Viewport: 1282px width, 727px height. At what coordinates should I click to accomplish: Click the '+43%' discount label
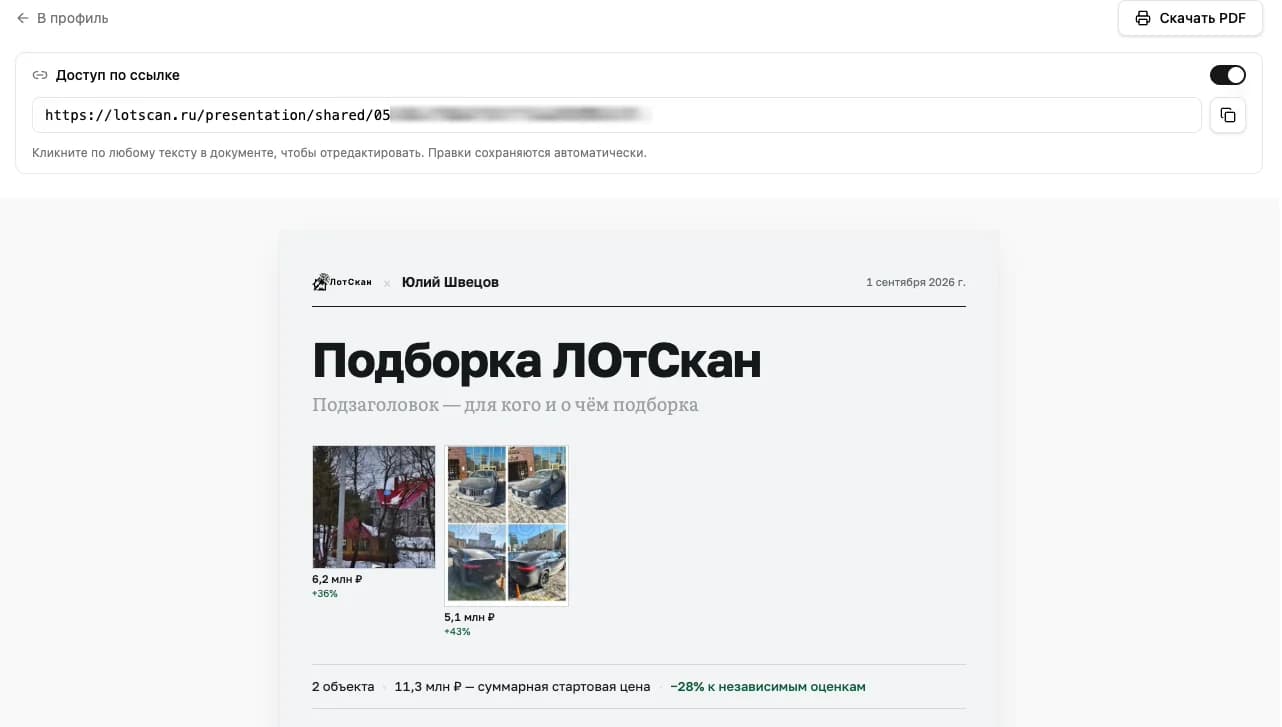click(x=457, y=631)
